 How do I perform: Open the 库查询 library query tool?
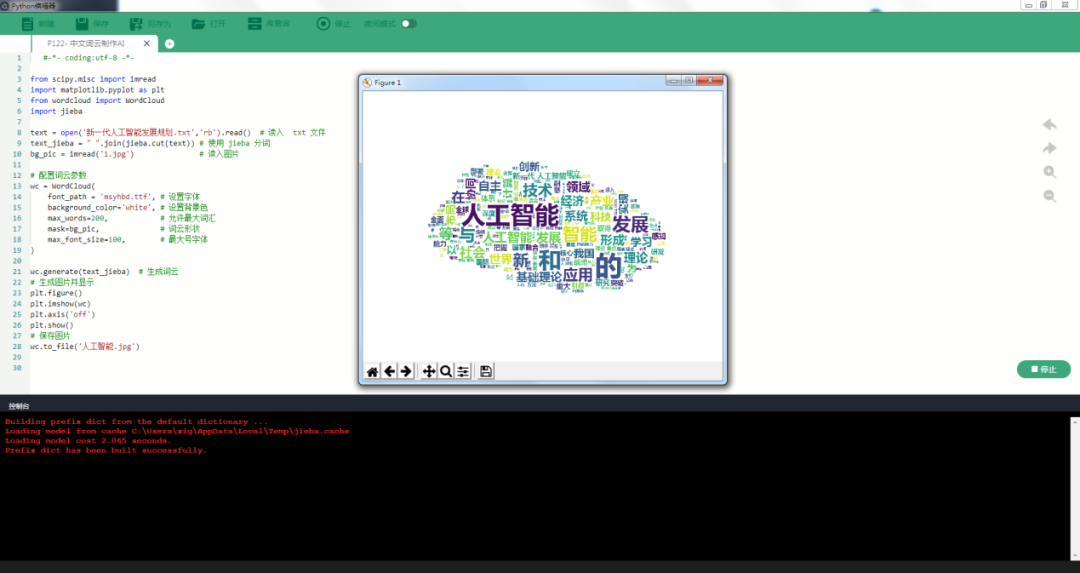click(269, 23)
